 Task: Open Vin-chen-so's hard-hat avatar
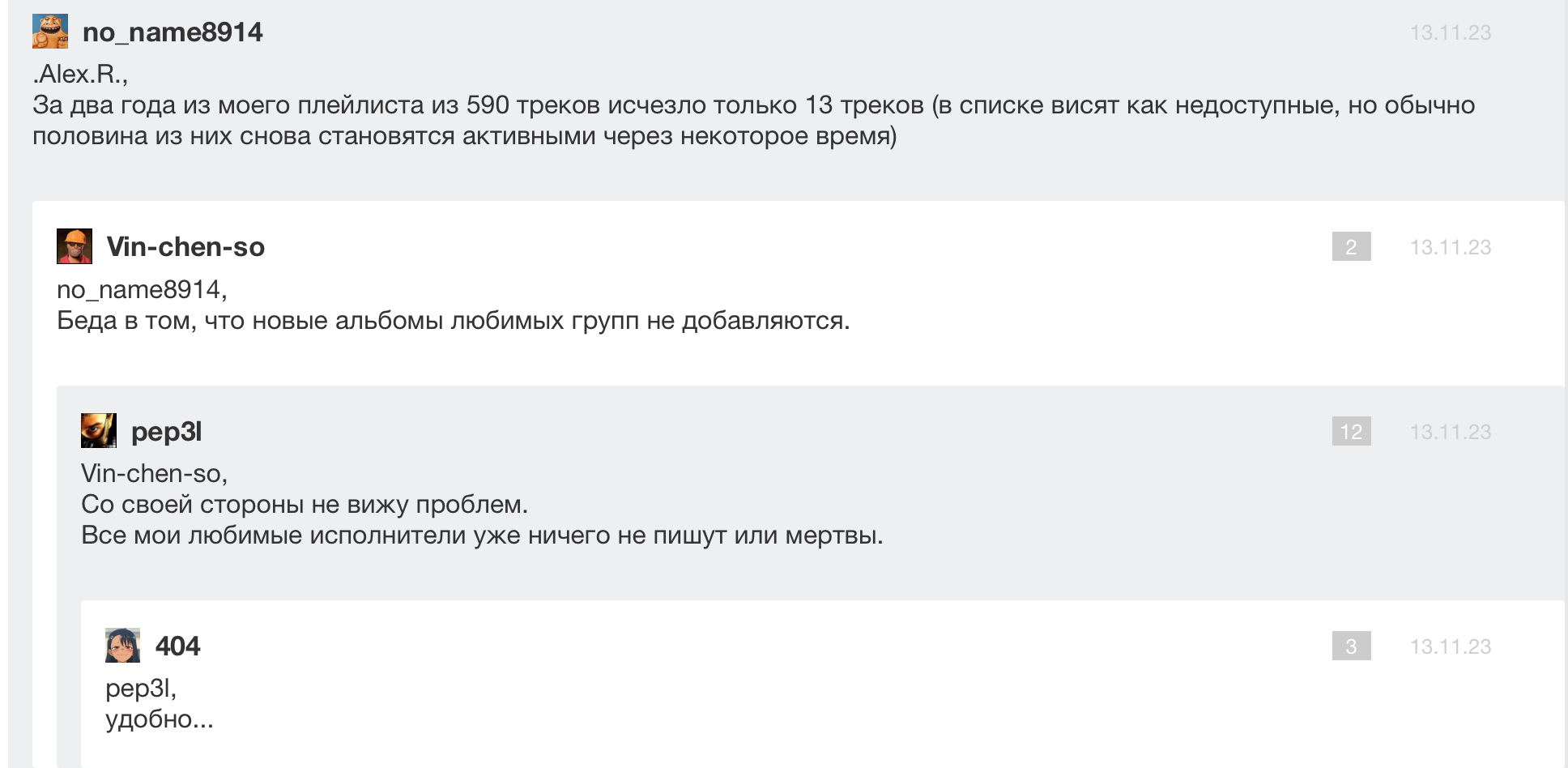(75, 246)
